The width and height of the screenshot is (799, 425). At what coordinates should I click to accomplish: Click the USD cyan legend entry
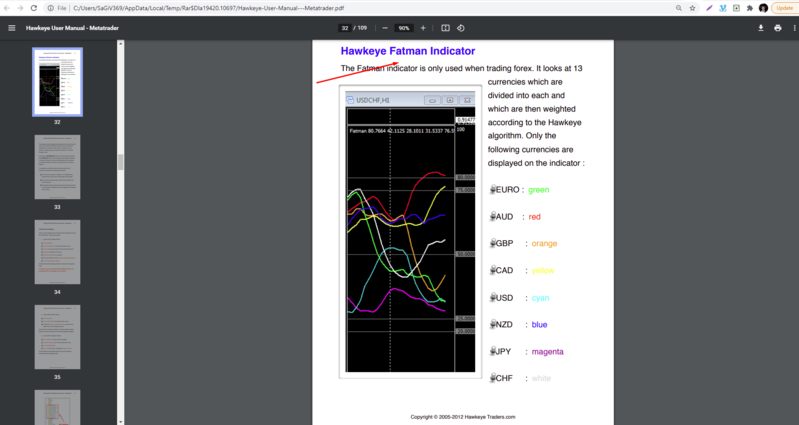(519, 298)
